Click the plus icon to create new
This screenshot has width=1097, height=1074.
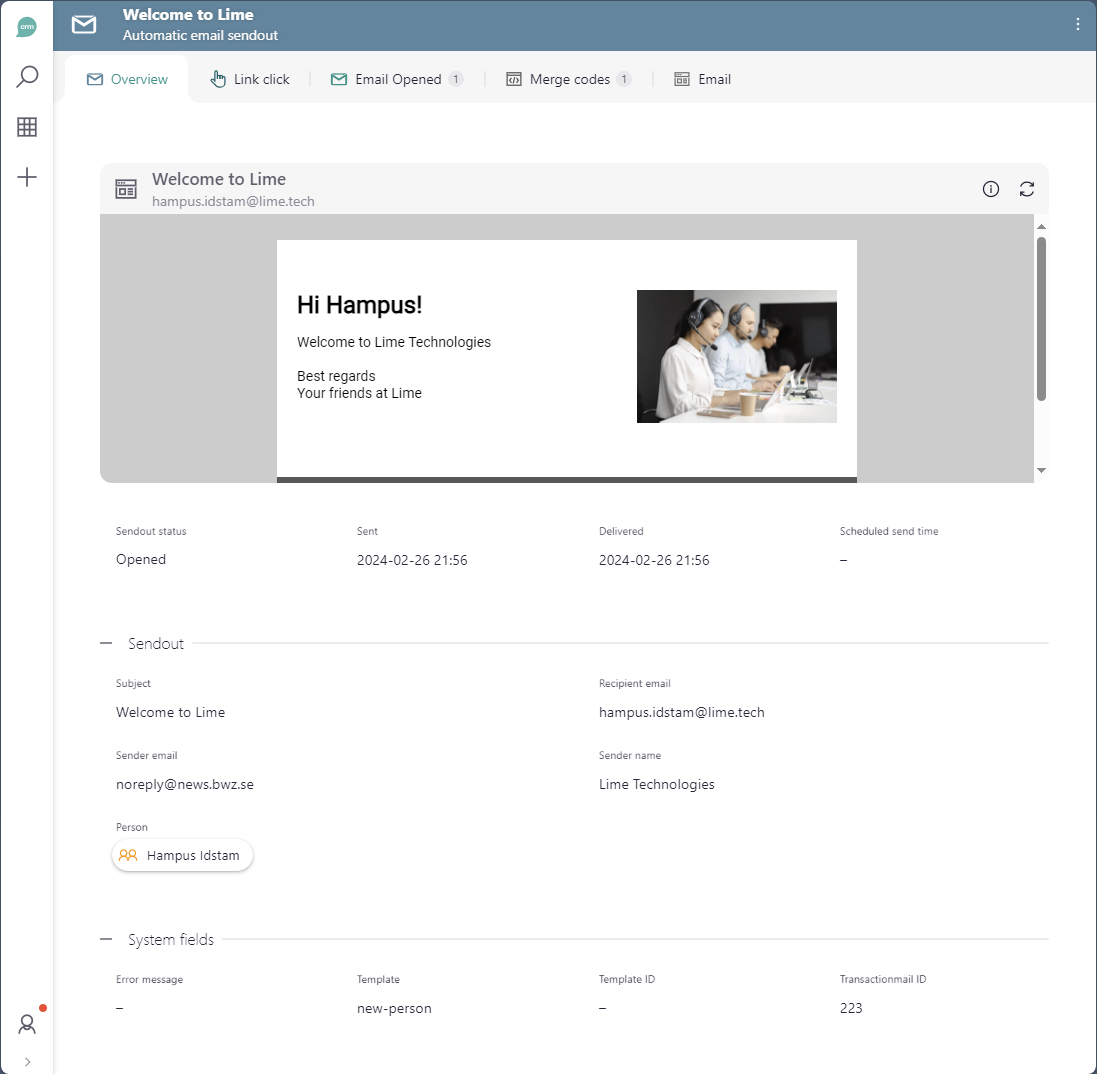(x=27, y=177)
